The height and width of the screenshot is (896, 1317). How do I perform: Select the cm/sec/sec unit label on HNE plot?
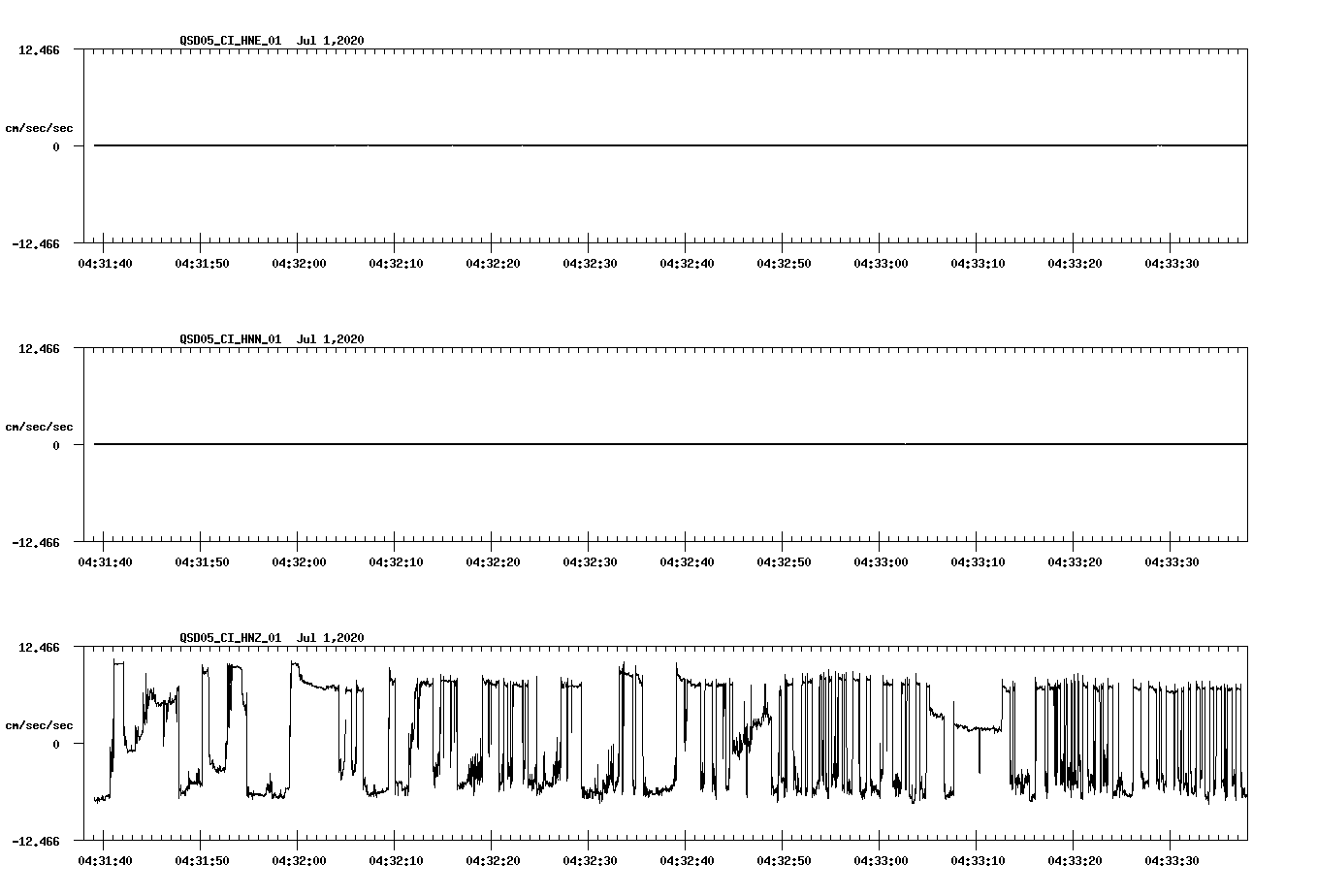(x=39, y=128)
